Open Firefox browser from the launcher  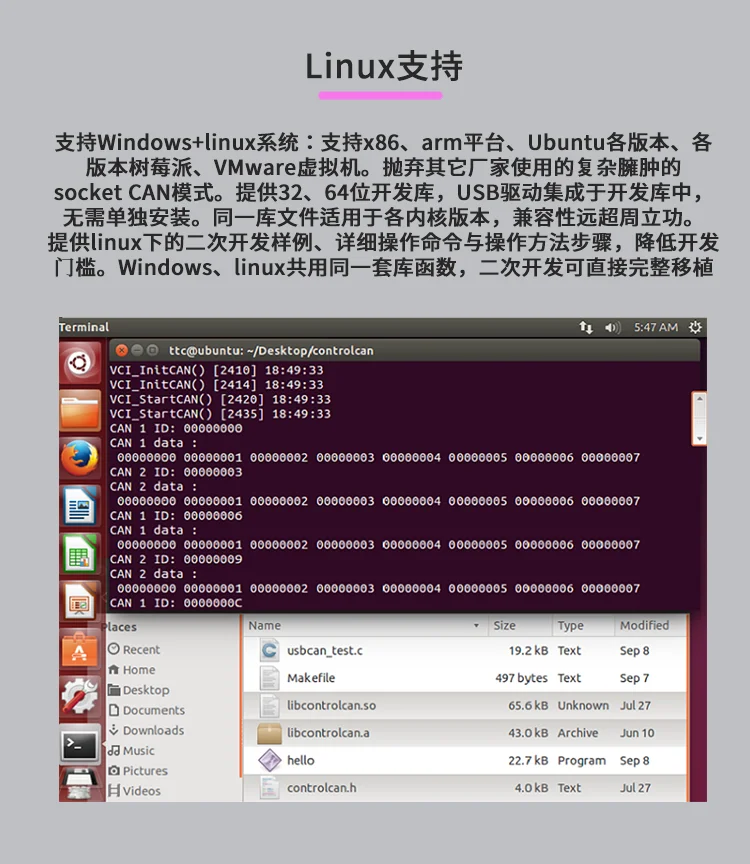tap(80, 458)
